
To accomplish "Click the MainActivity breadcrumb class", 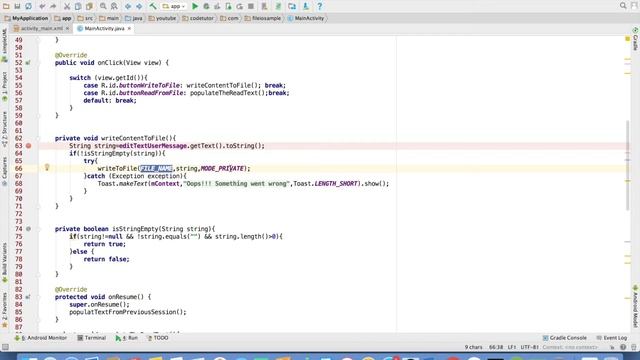I will [306, 18].
